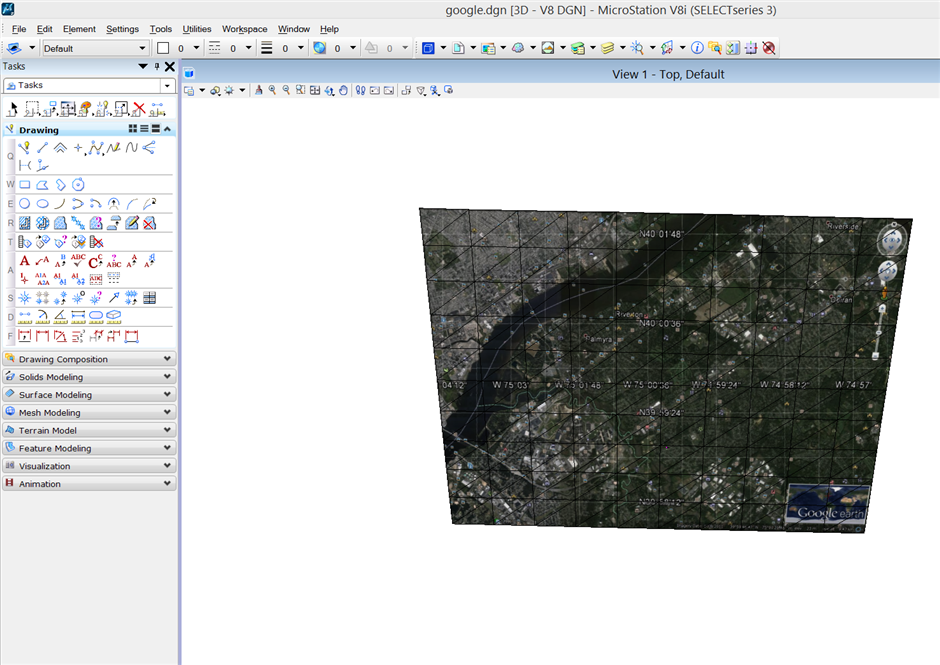Open the active color swatch picker
The height and width of the screenshot is (665, 940).
[163, 48]
